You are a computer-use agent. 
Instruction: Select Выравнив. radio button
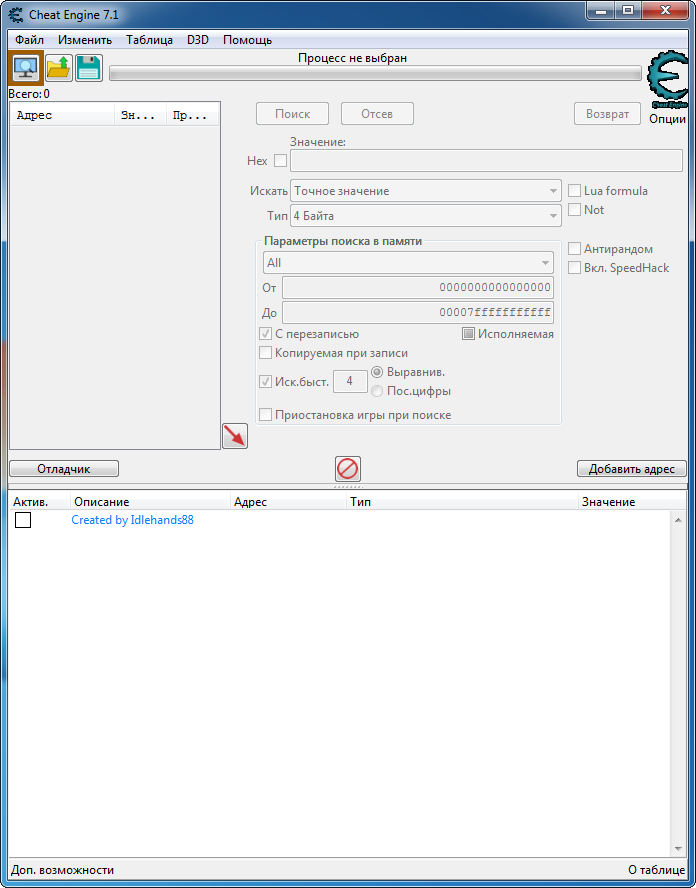[377, 372]
